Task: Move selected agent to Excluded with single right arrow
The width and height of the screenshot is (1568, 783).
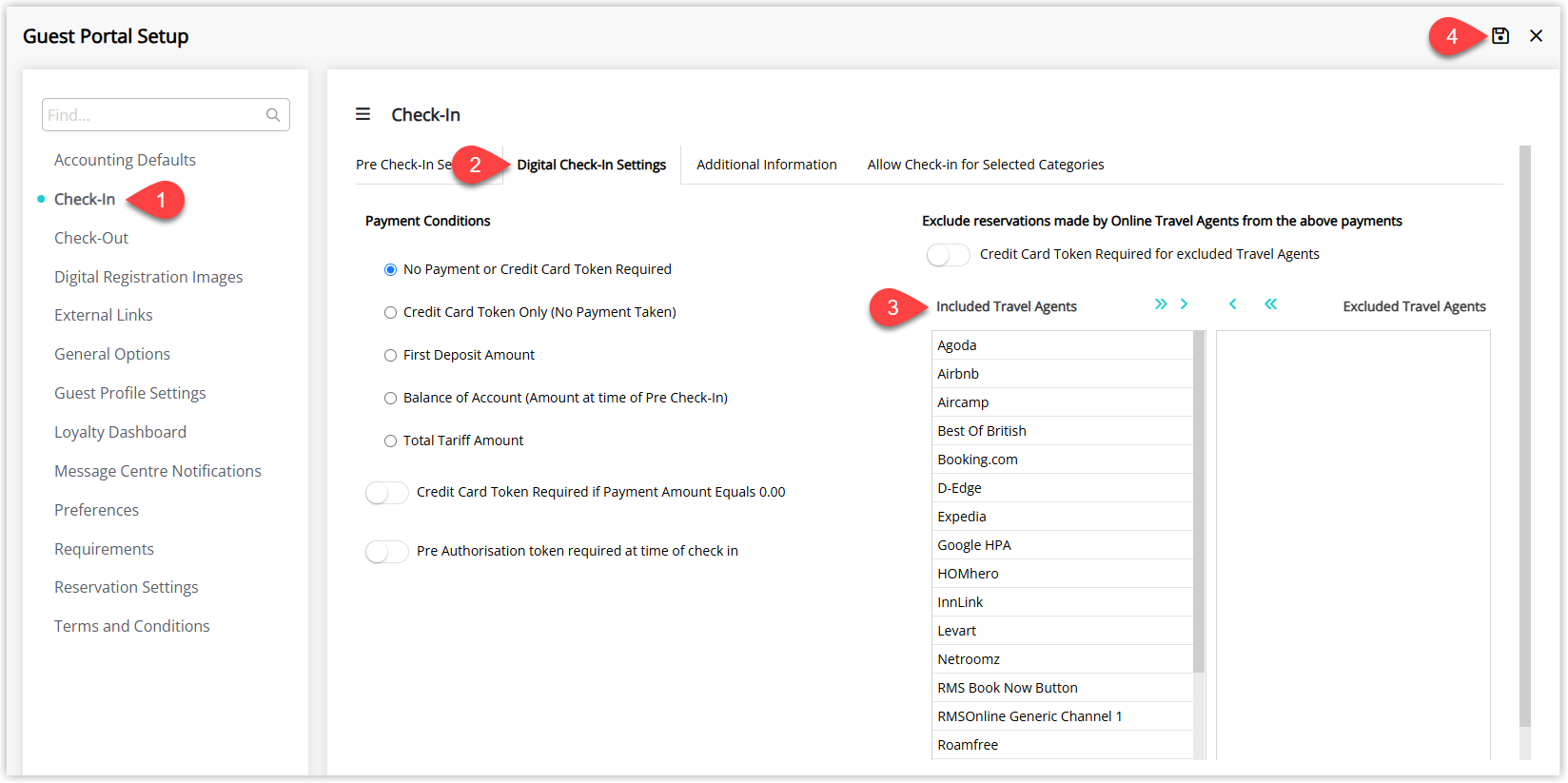Action: click(x=1185, y=304)
